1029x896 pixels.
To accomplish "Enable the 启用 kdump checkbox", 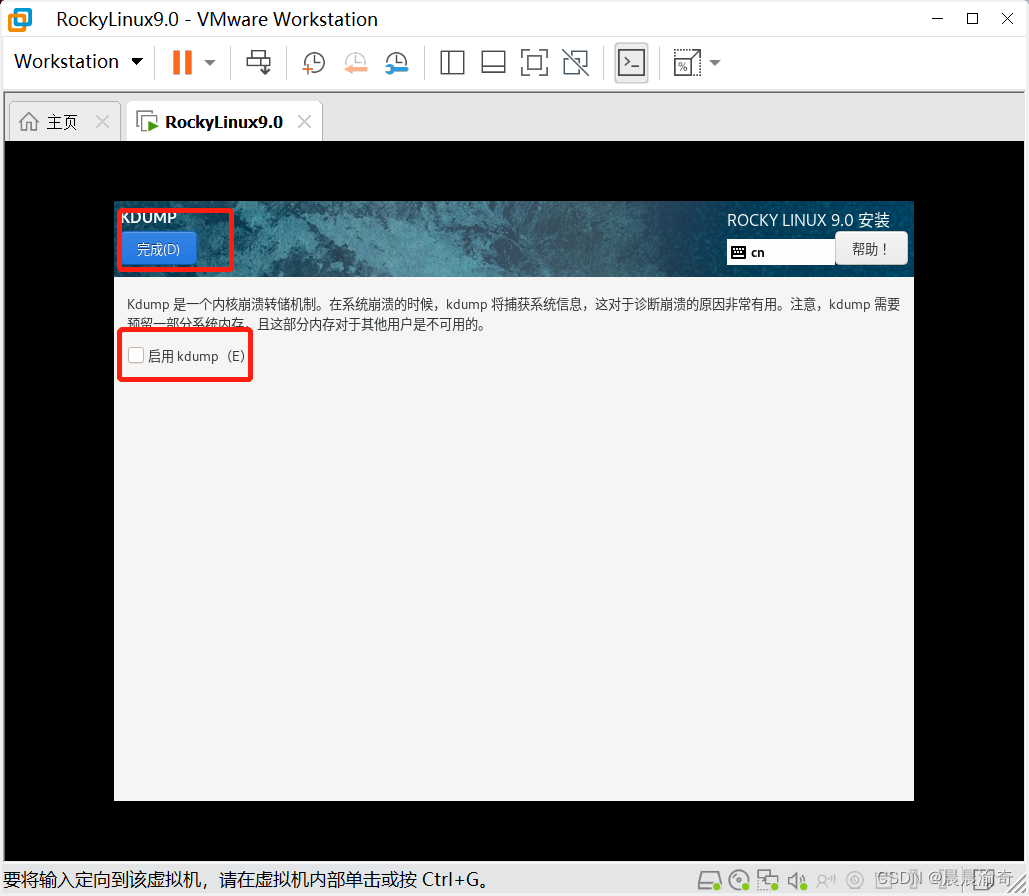I will (136, 355).
